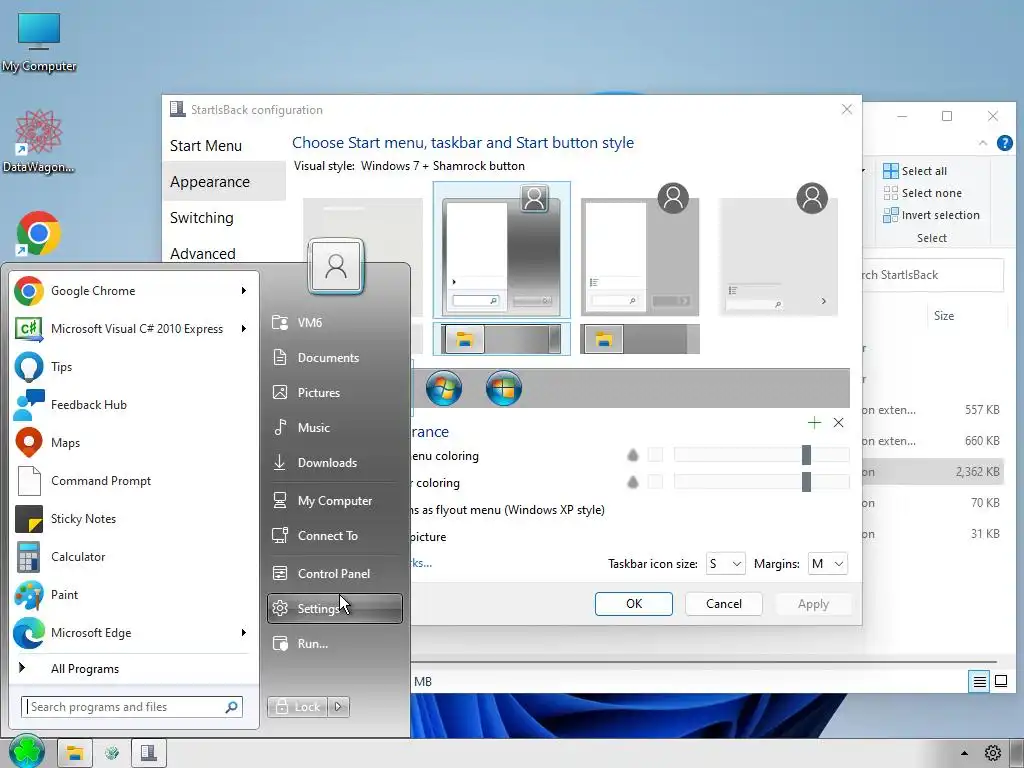The width and height of the screenshot is (1024, 768).
Task: Open the VM6 user folder
Action: point(334,322)
